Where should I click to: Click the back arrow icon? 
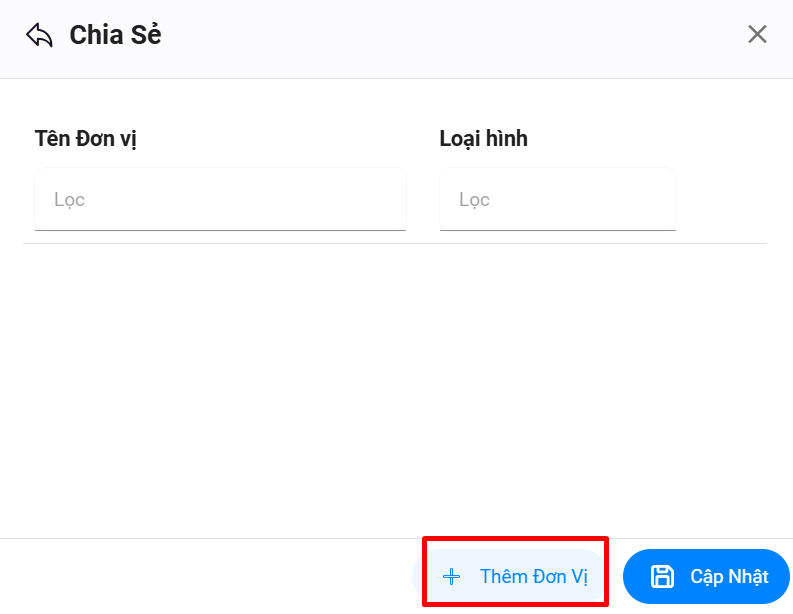pyautogui.click(x=39, y=36)
